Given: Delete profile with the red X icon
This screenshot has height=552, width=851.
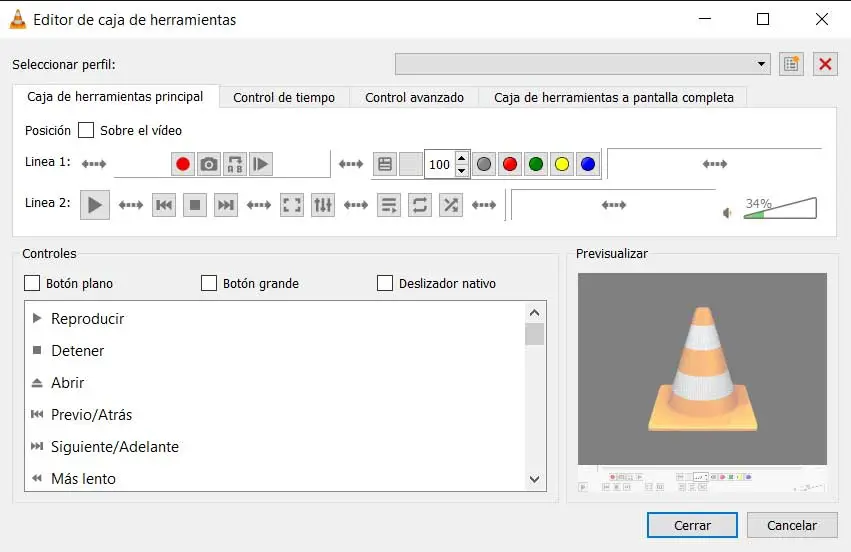Looking at the screenshot, I should [825, 64].
